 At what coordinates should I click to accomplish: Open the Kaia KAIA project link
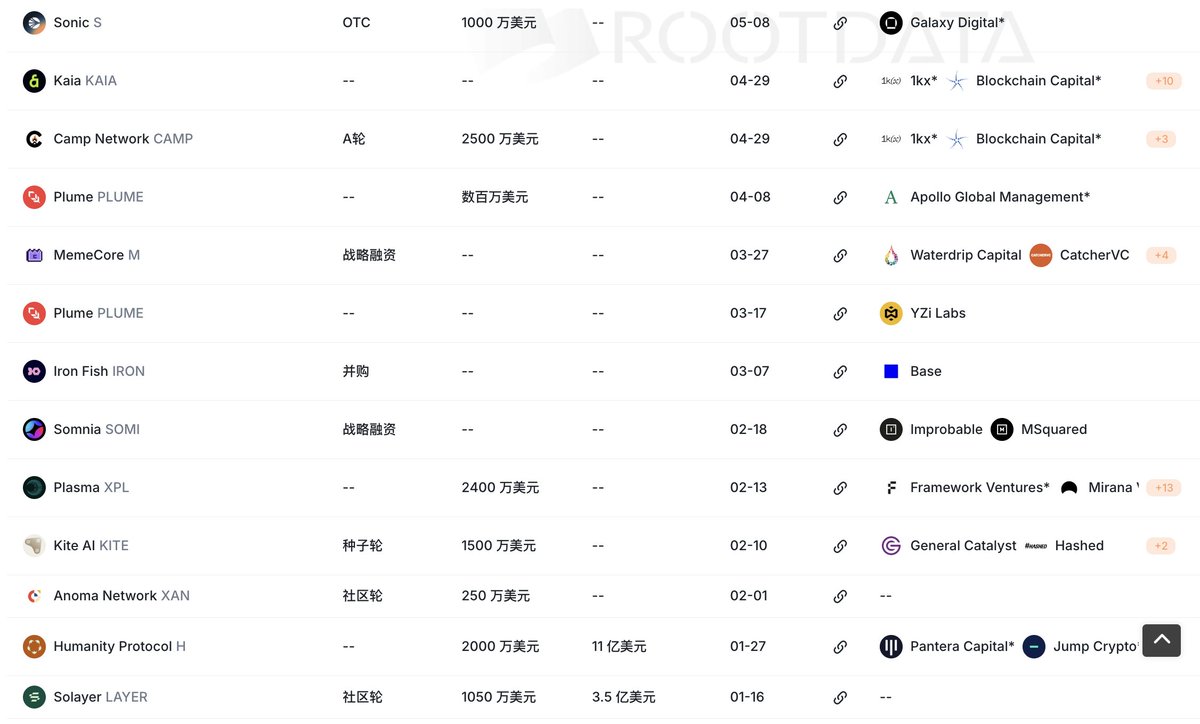tap(85, 81)
